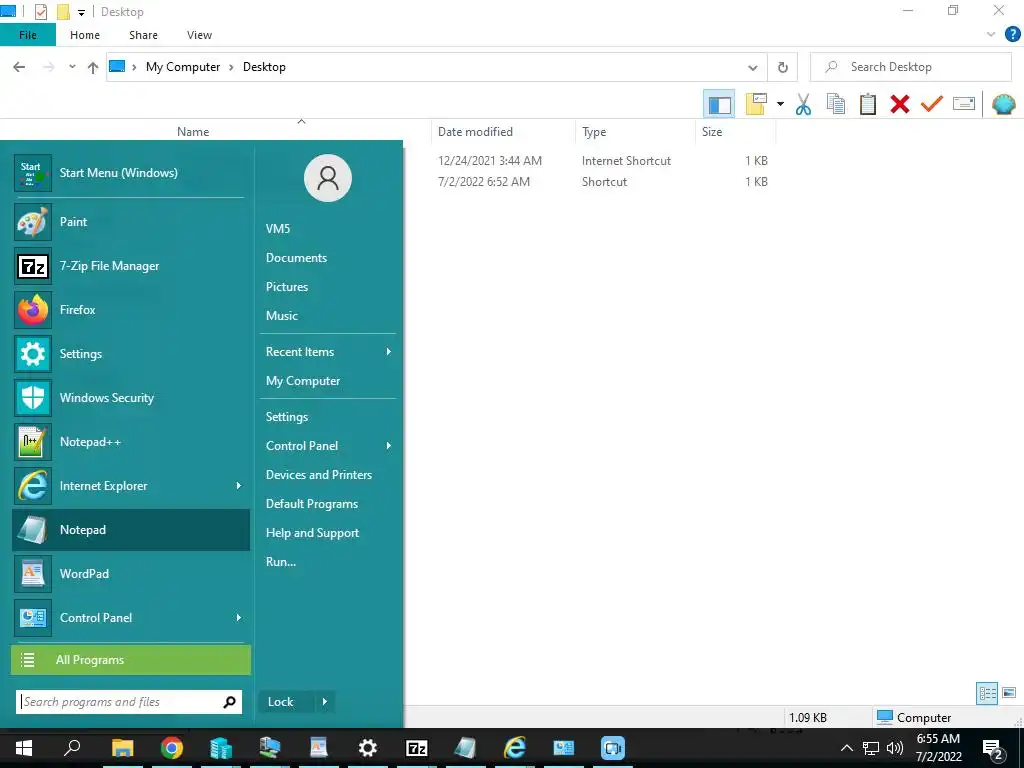Image resolution: width=1024 pixels, height=768 pixels.
Task: Toggle the navigation pane toolbar button
Action: 719,104
